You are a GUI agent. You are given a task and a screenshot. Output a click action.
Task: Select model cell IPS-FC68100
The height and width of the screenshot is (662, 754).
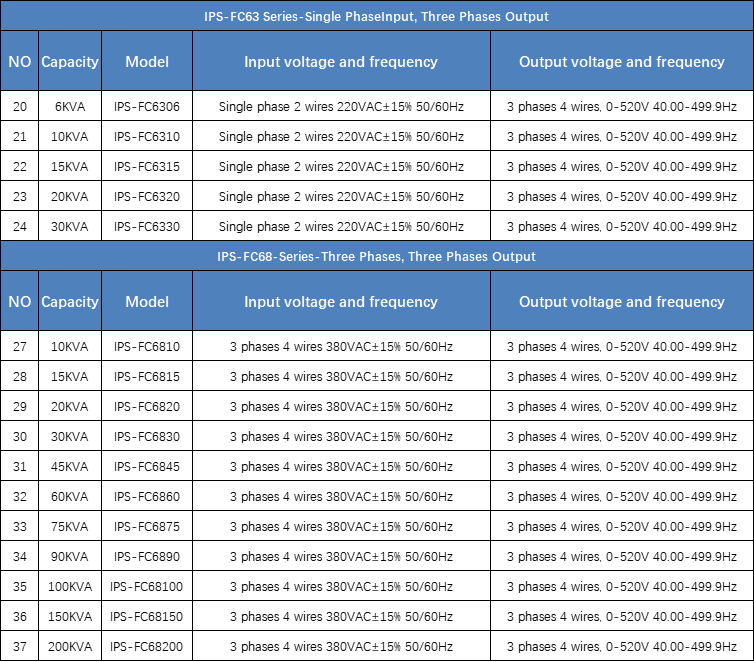click(147, 586)
